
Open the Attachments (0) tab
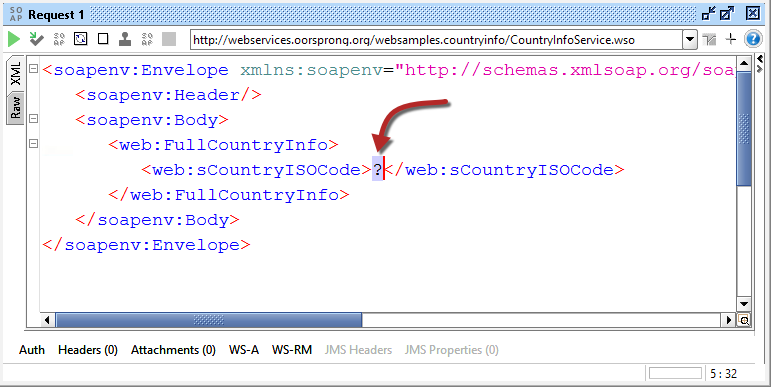173,350
